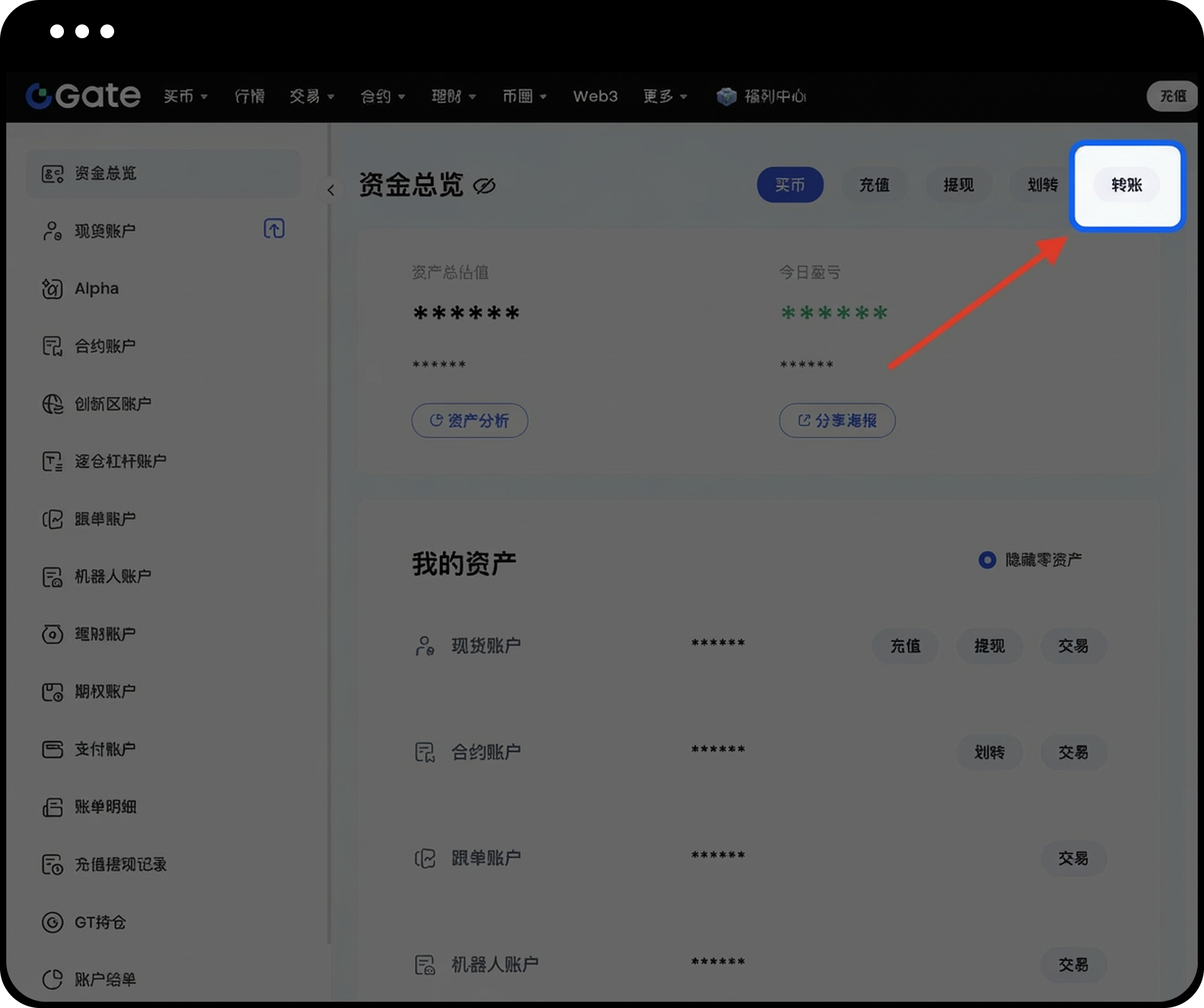Toggle 隐藏零资产 radio option
This screenshot has width=1204, height=1008.
987,560
